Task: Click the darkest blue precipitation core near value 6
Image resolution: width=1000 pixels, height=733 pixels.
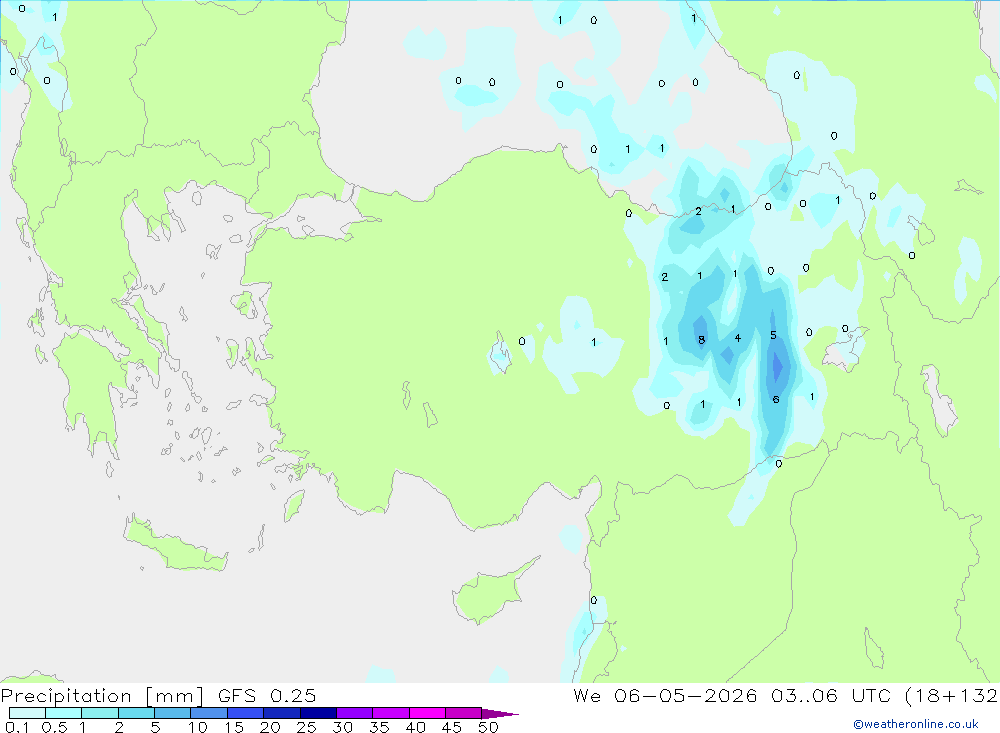Action: 777,367
